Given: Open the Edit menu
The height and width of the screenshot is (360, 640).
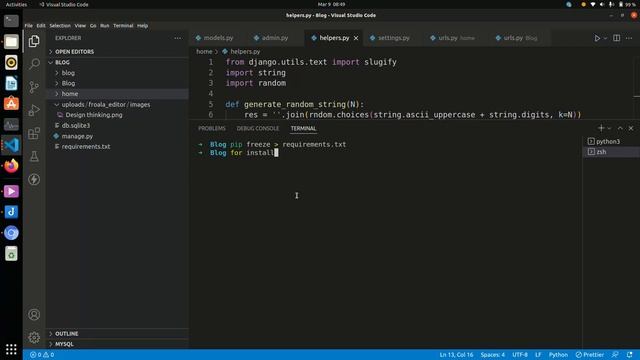Looking at the screenshot, I should coord(41,25).
